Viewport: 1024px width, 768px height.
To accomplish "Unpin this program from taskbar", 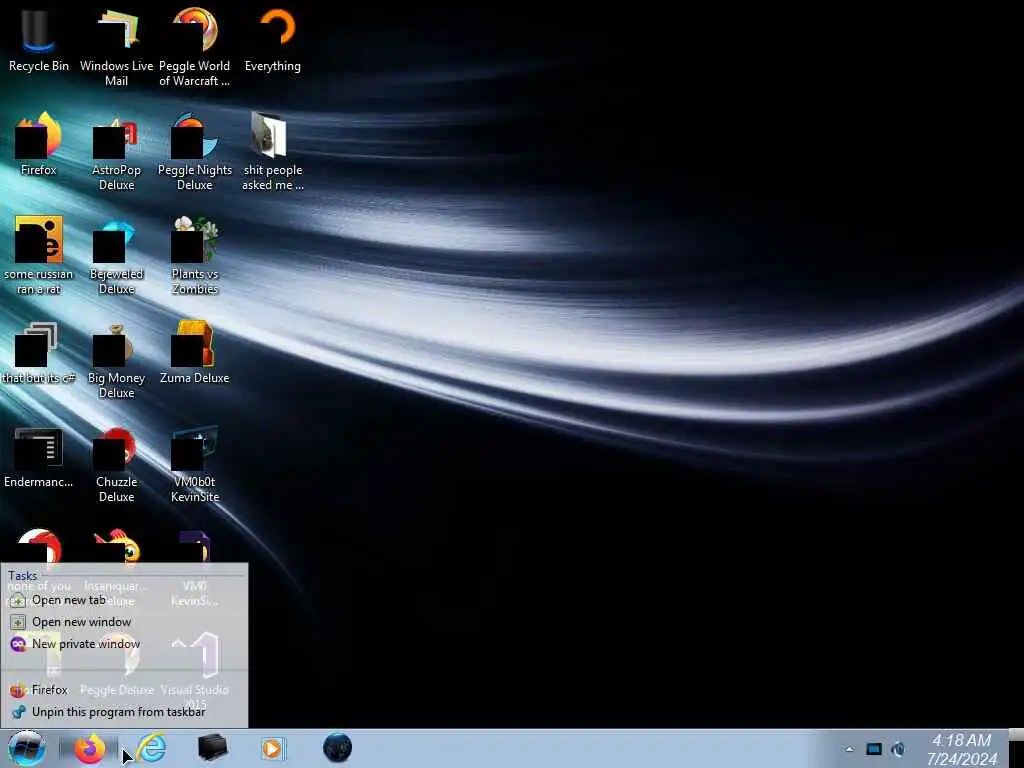I will (x=124, y=712).
